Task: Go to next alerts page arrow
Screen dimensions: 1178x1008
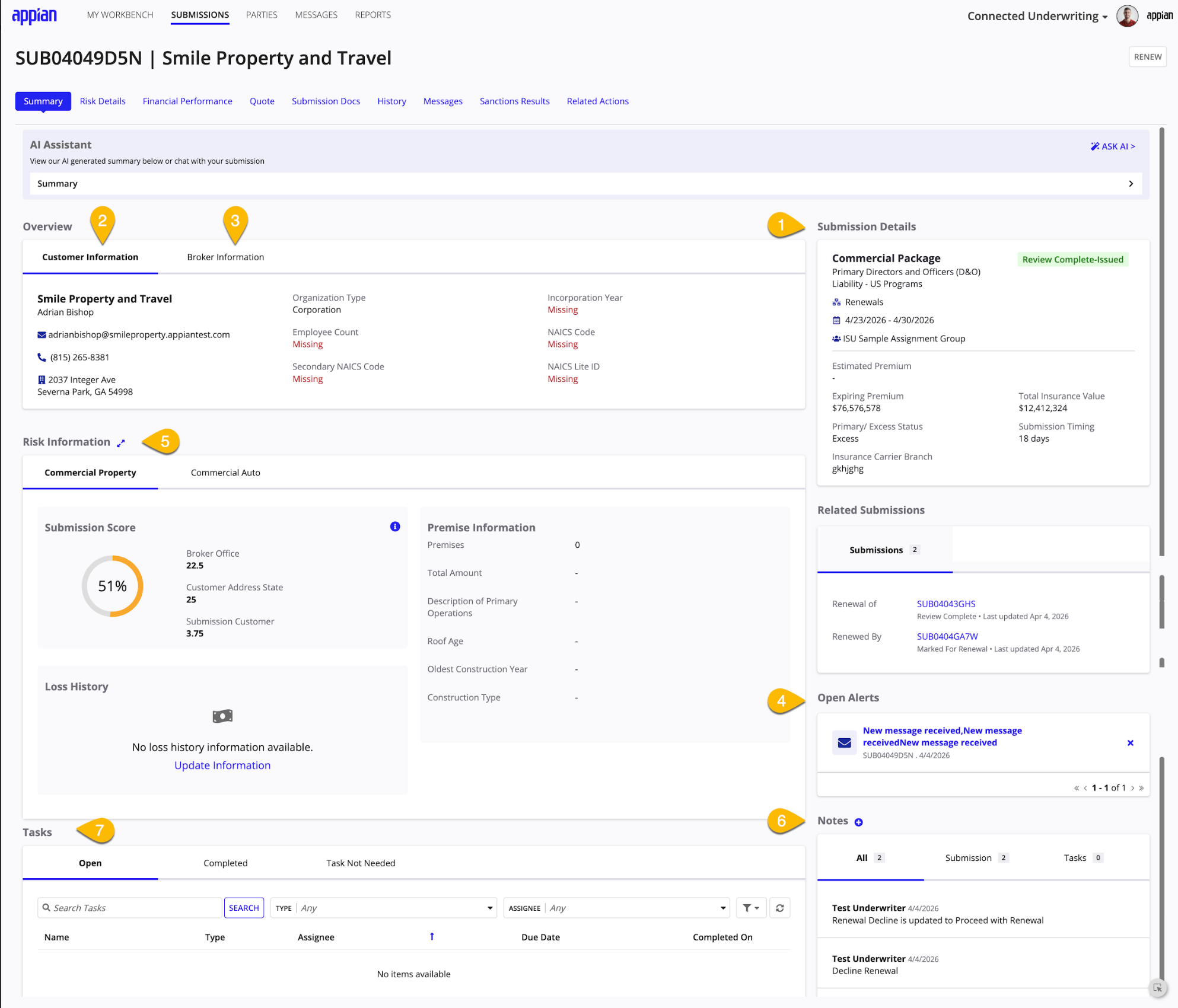Action: point(1133,788)
